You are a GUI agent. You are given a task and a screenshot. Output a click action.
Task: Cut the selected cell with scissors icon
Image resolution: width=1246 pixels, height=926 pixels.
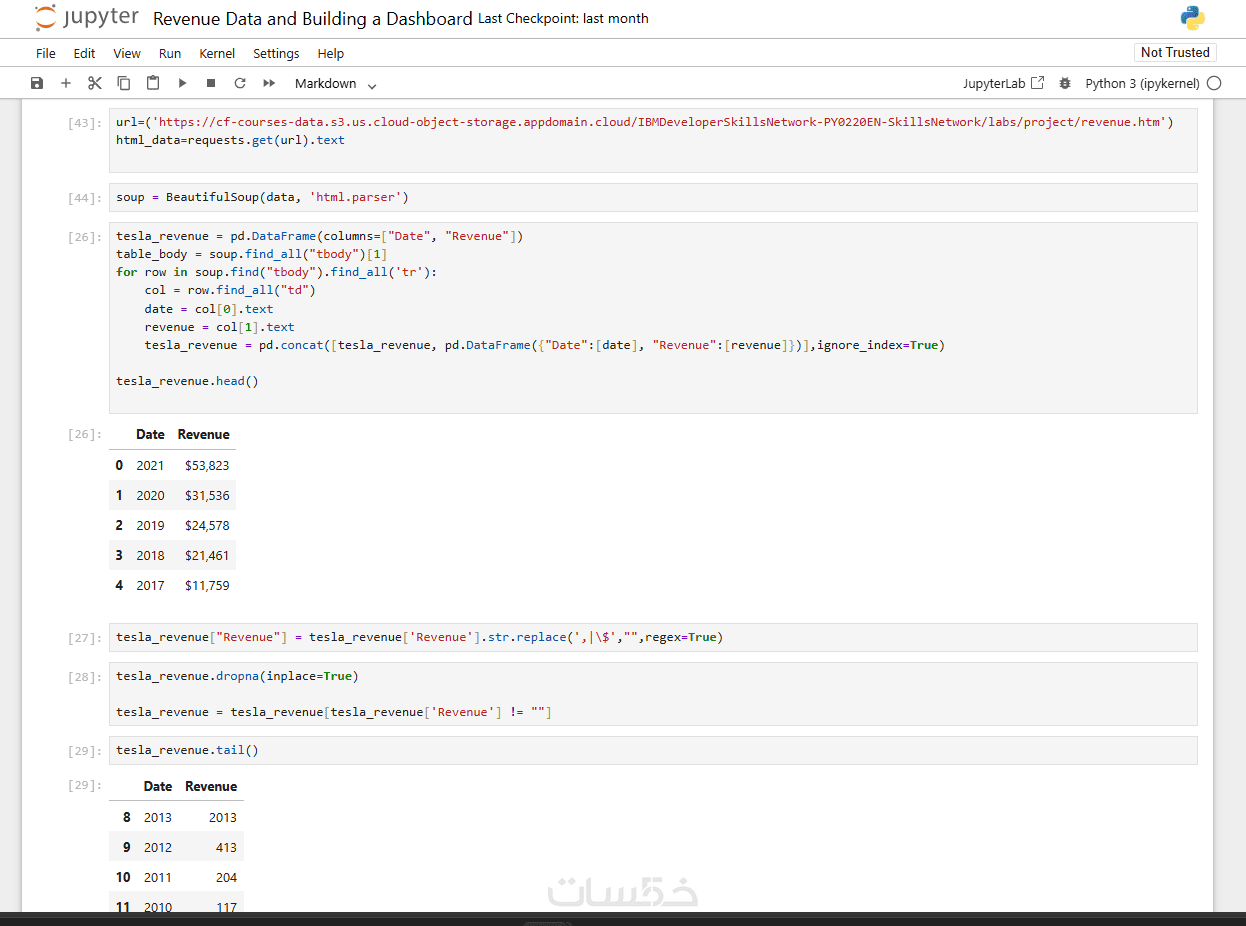point(95,84)
